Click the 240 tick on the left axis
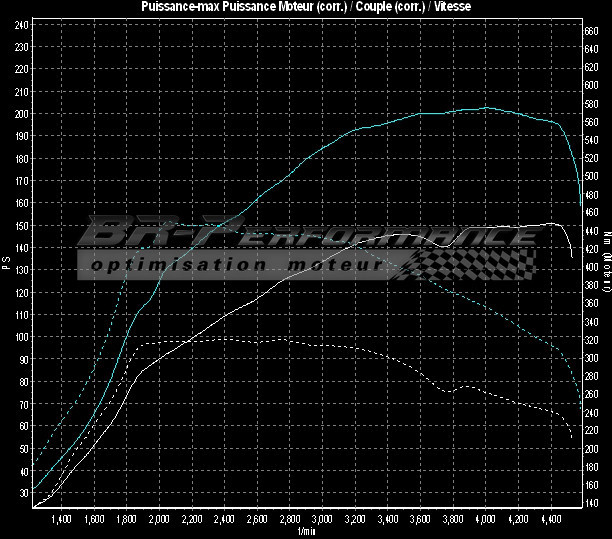The height and width of the screenshot is (539, 612). tap(21, 25)
